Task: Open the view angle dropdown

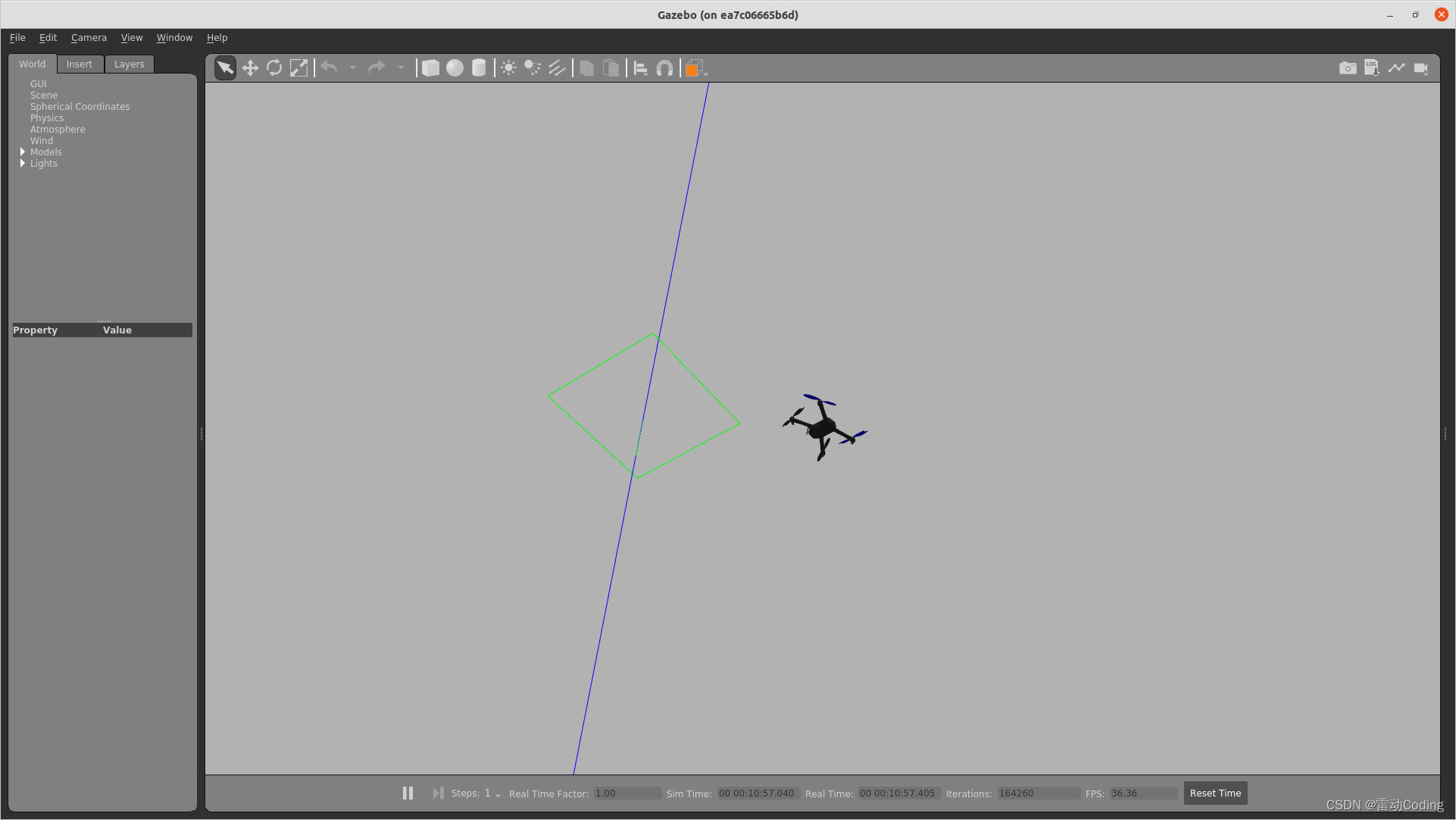Action: click(x=695, y=68)
